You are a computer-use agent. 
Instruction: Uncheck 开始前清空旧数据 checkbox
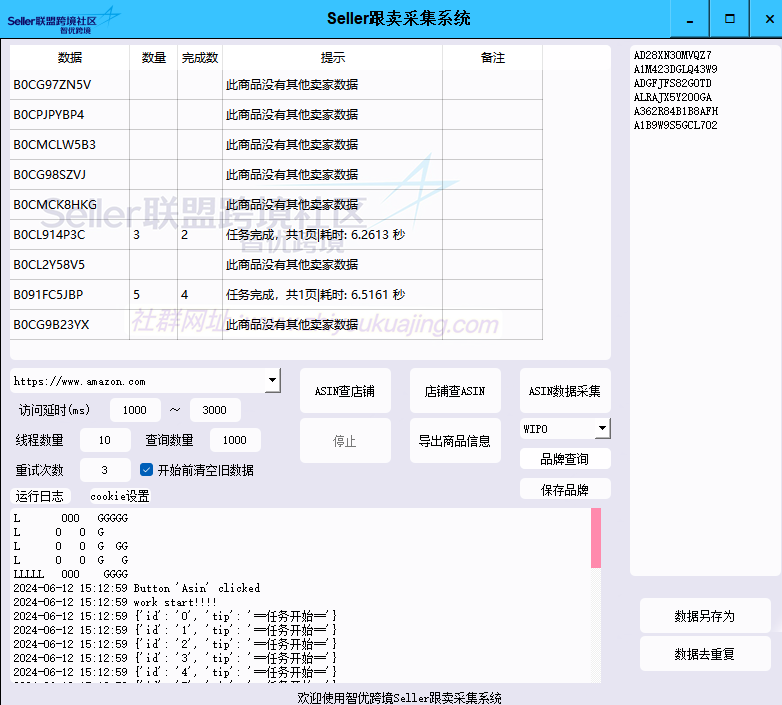[x=146, y=470]
